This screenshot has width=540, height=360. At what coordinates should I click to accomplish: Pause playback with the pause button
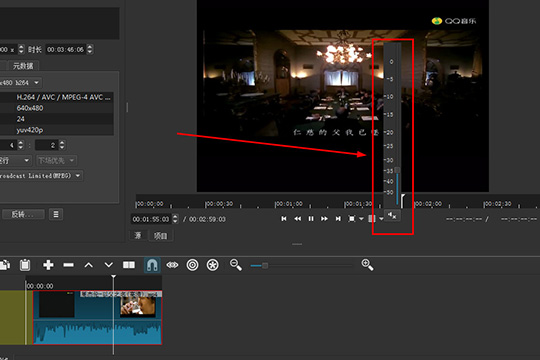click(311, 219)
